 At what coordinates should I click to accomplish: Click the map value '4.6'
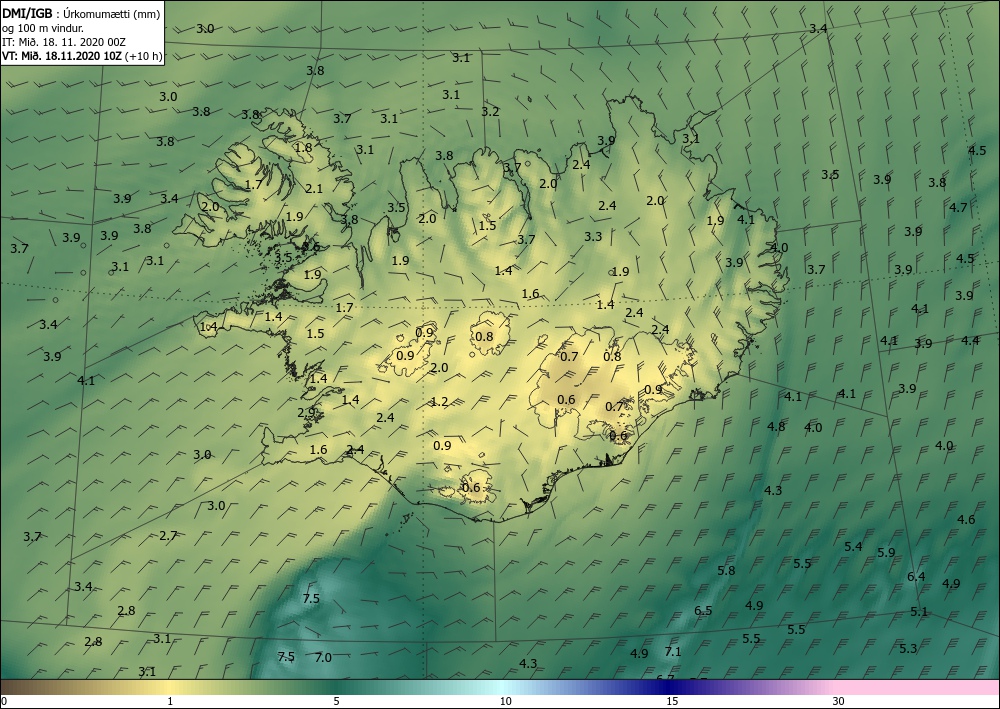(x=966, y=520)
